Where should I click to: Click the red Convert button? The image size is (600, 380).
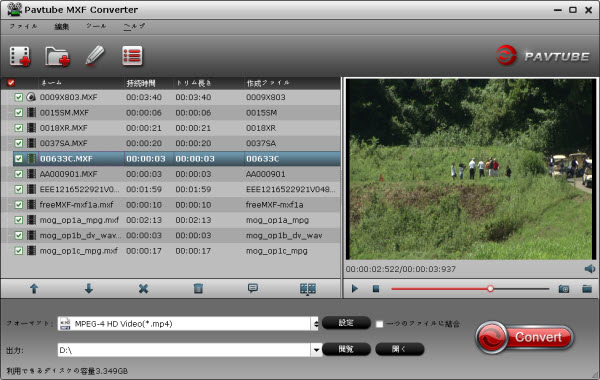click(x=525, y=337)
